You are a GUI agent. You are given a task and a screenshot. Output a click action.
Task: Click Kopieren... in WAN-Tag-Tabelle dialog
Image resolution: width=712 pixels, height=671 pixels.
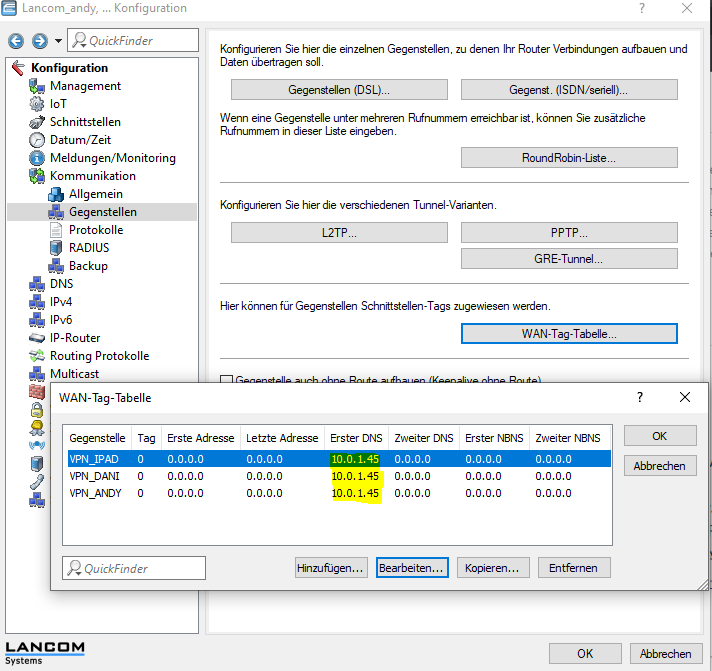[x=493, y=568]
